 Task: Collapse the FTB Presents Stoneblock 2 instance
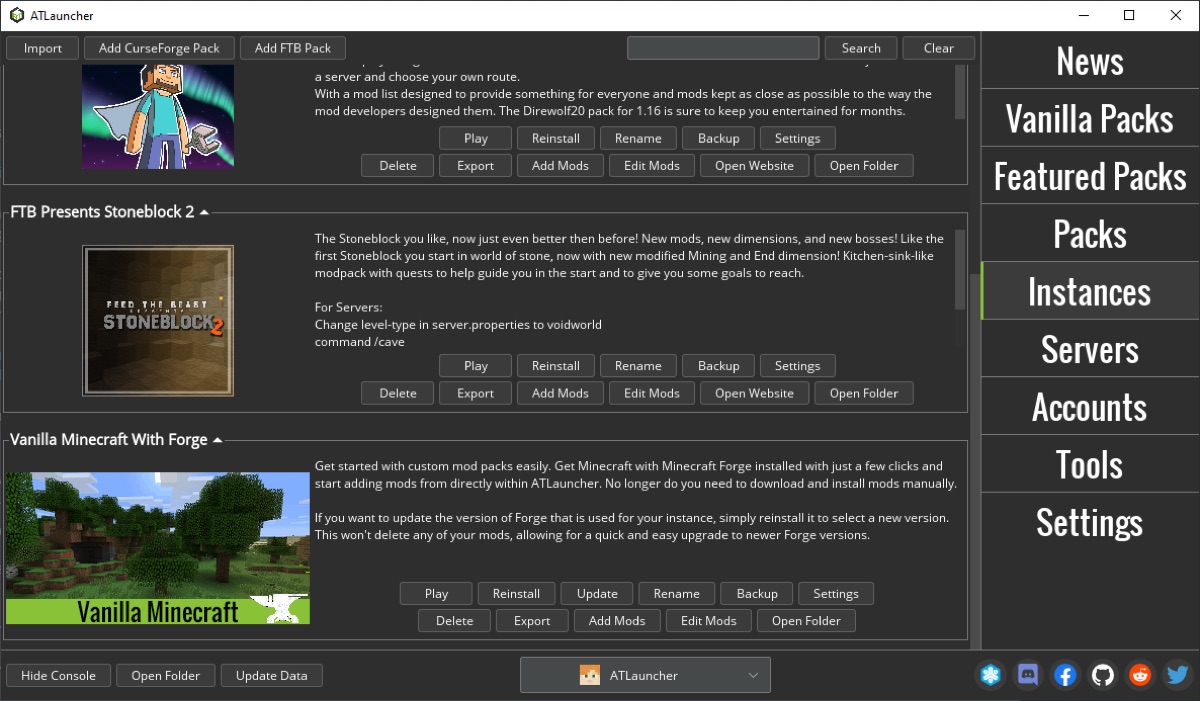click(204, 212)
